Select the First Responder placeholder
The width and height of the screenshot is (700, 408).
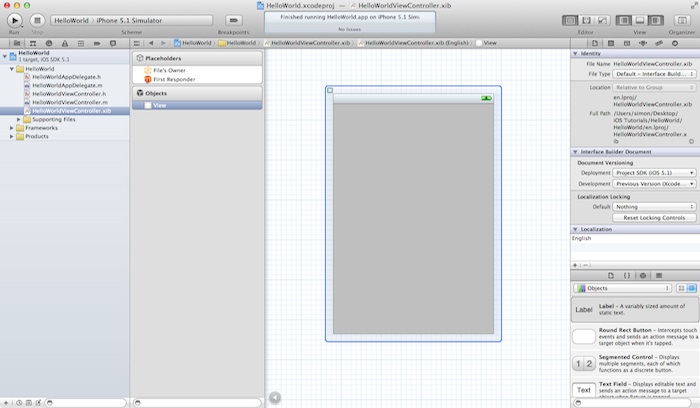pyautogui.click(x=174, y=79)
